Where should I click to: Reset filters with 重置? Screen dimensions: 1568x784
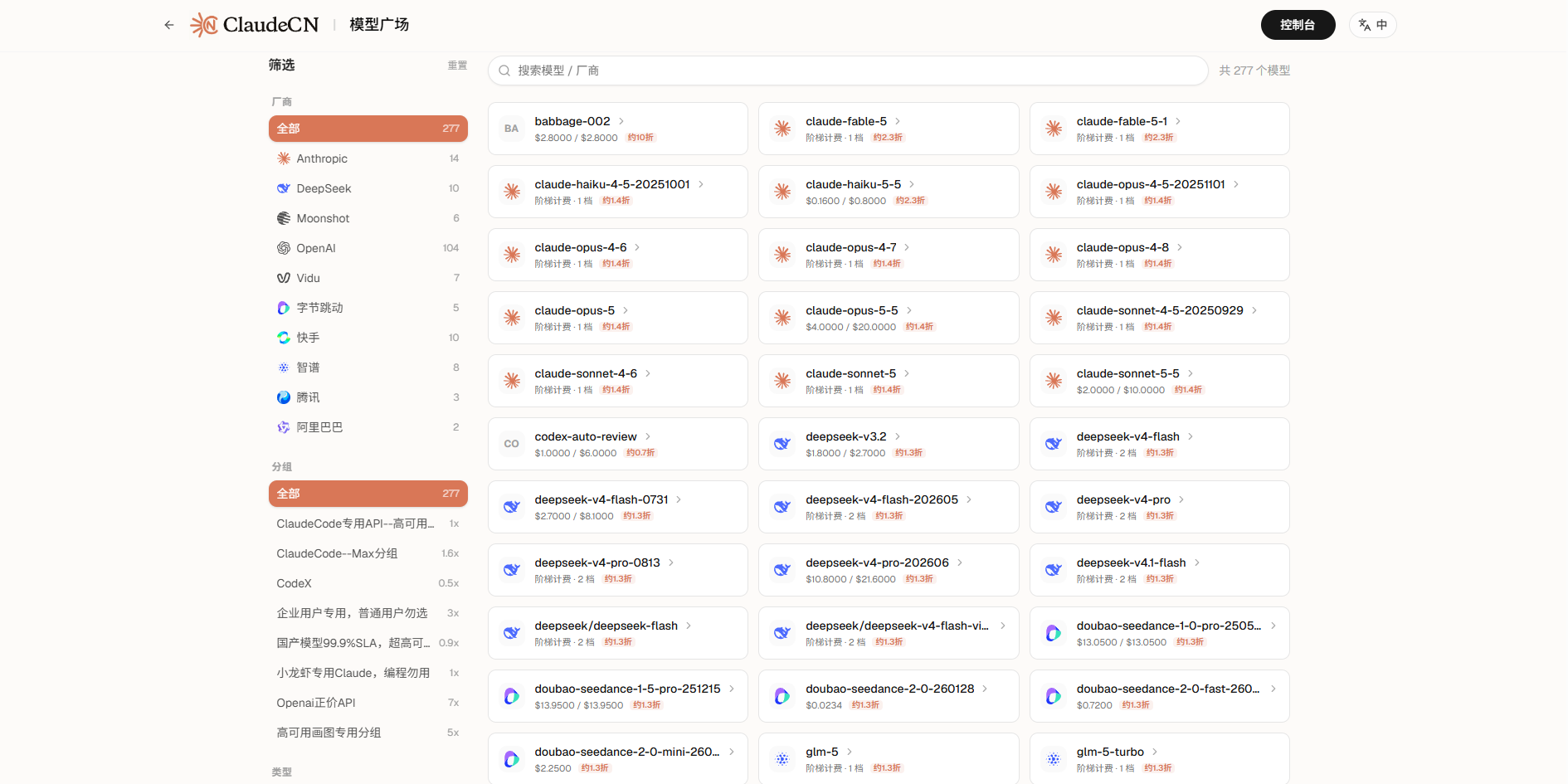tap(457, 66)
